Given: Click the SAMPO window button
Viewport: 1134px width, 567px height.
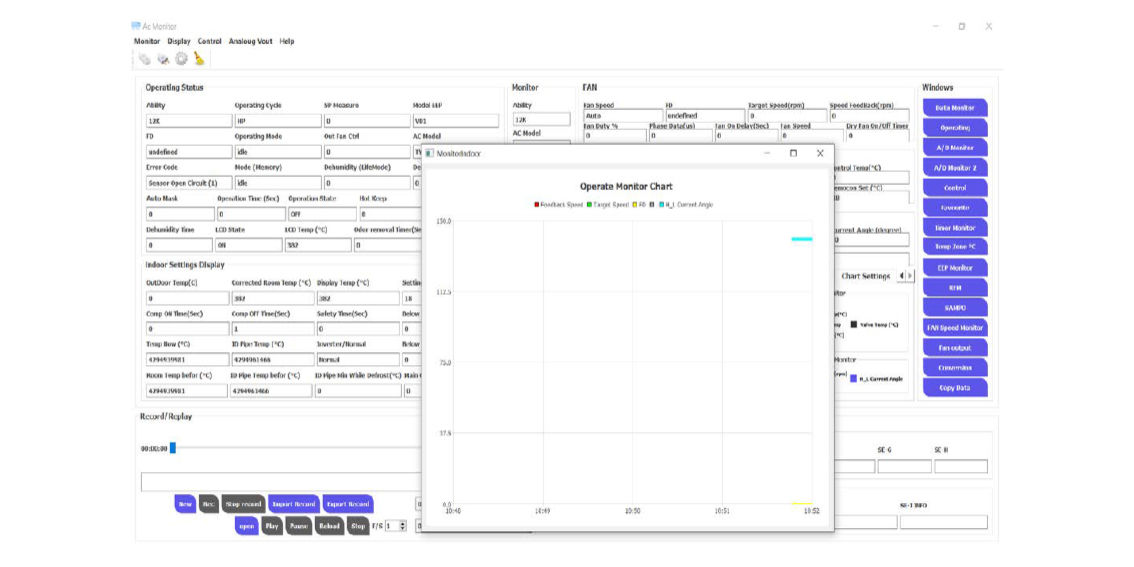Looking at the screenshot, I should (955, 308).
